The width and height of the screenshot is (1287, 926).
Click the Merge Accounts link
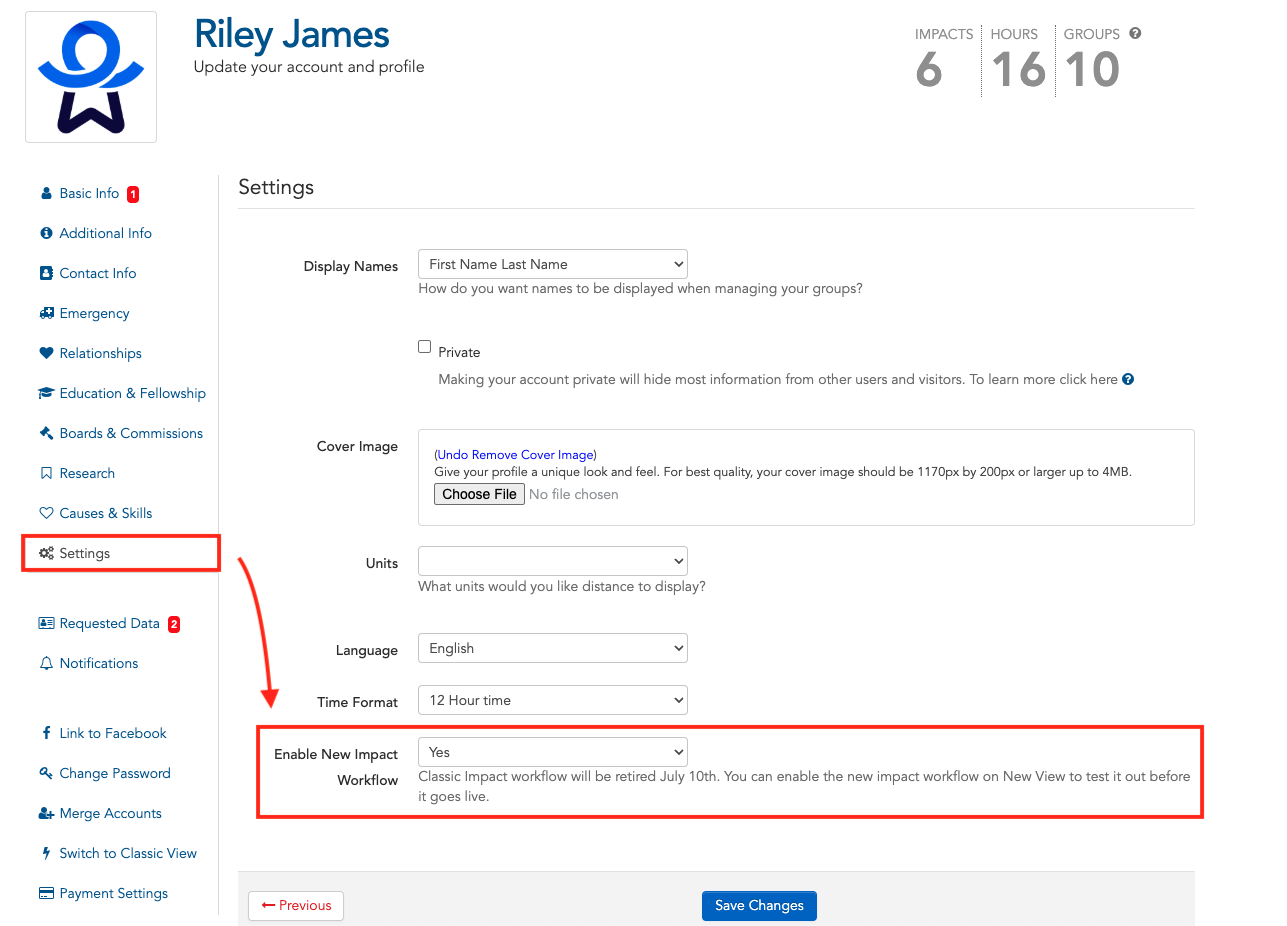tap(111, 813)
